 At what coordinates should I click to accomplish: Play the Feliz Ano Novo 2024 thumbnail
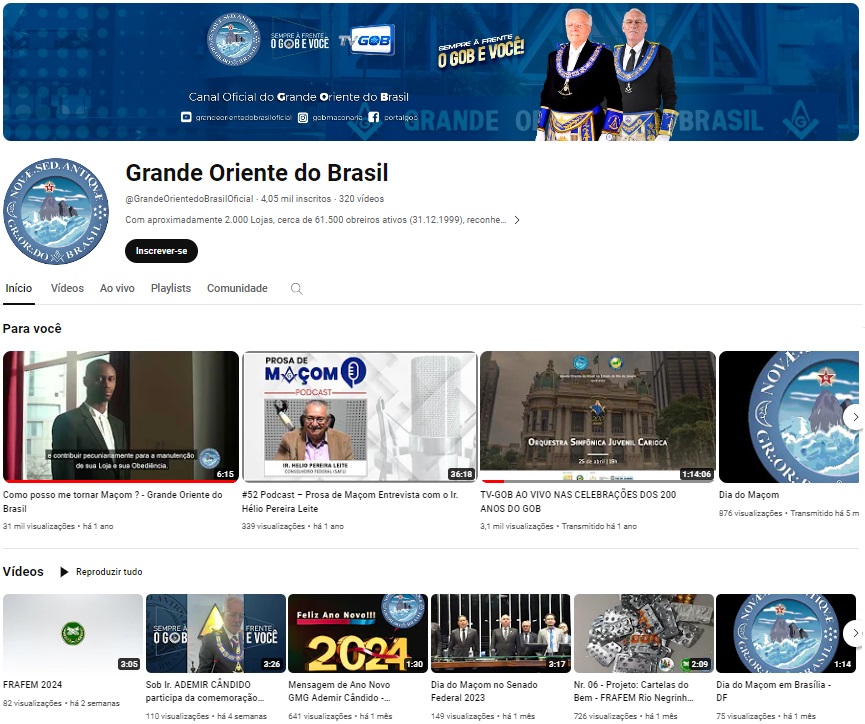click(x=358, y=633)
